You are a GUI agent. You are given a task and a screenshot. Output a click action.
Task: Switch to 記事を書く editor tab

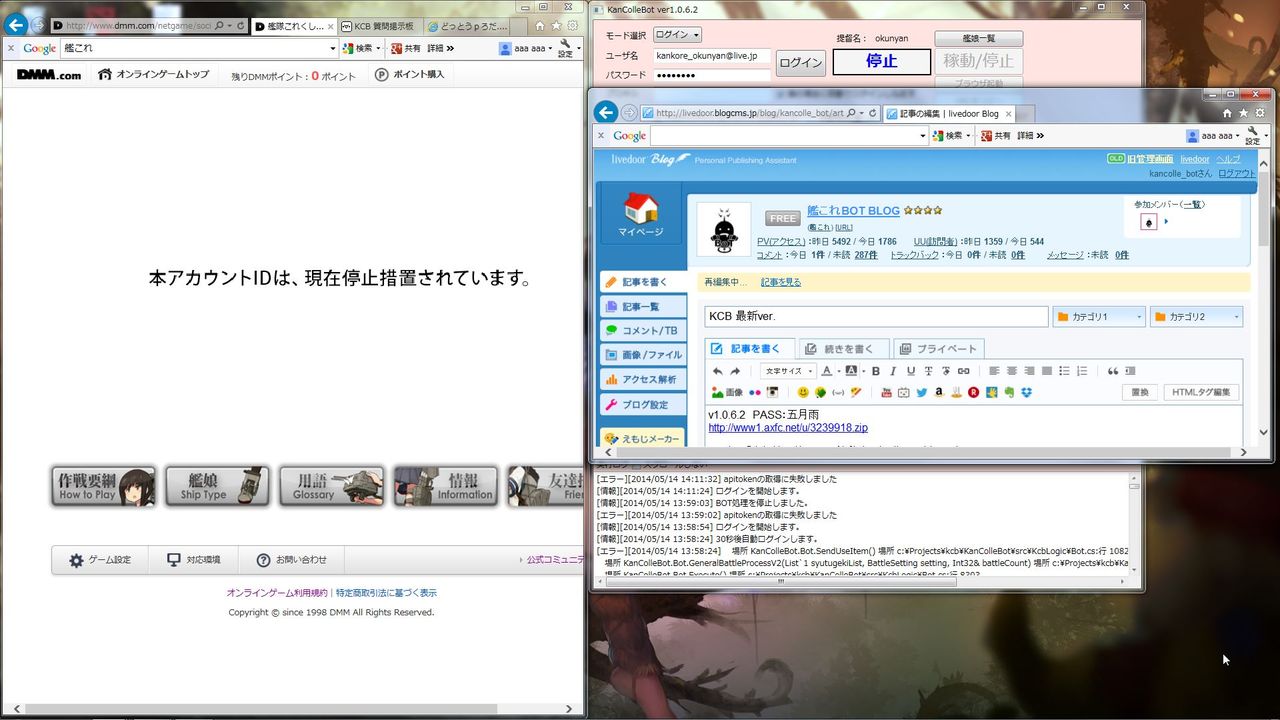749,349
